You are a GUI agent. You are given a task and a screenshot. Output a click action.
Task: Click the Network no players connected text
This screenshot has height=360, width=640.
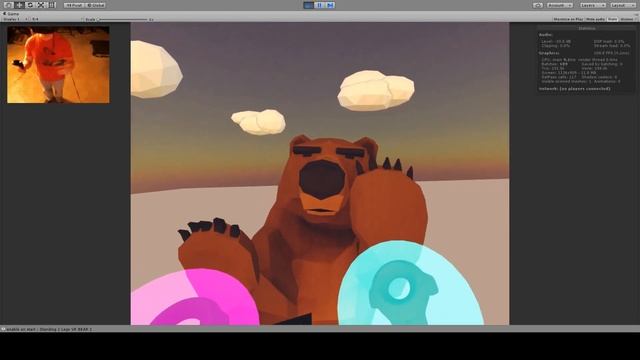pyautogui.click(x=574, y=89)
